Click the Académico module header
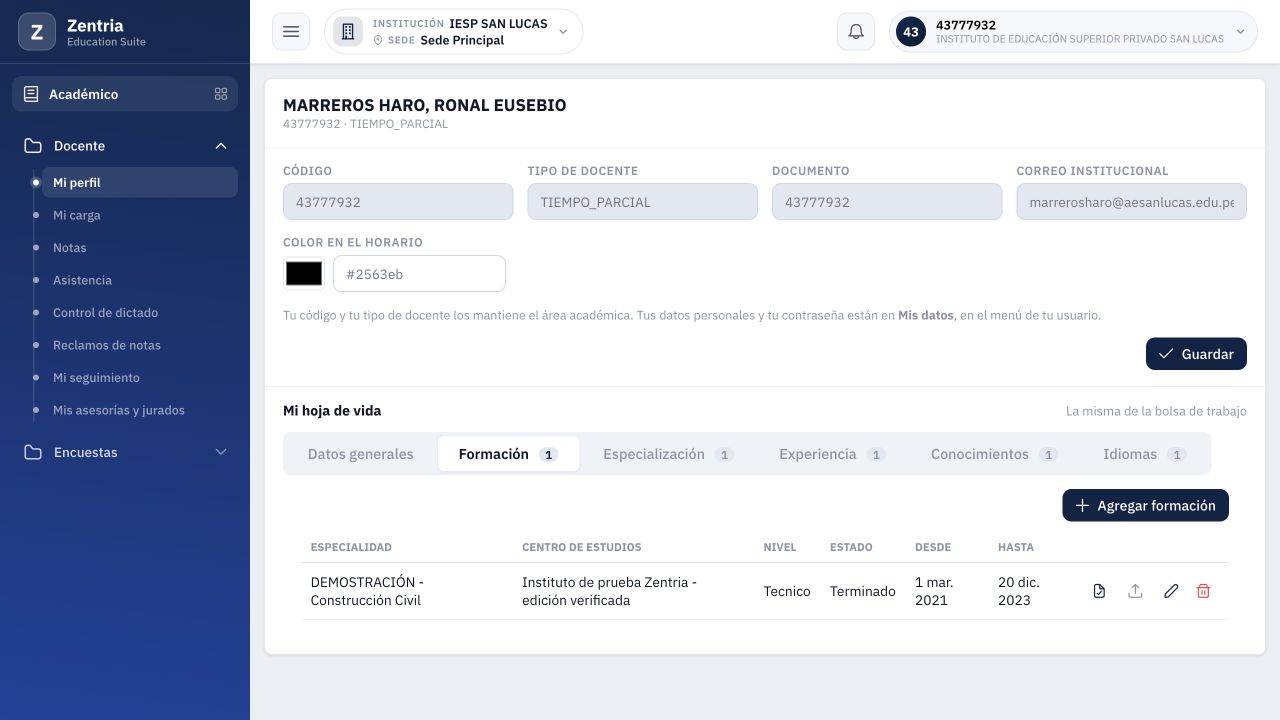The width and height of the screenshot is (1280, 720). point(125,94)
